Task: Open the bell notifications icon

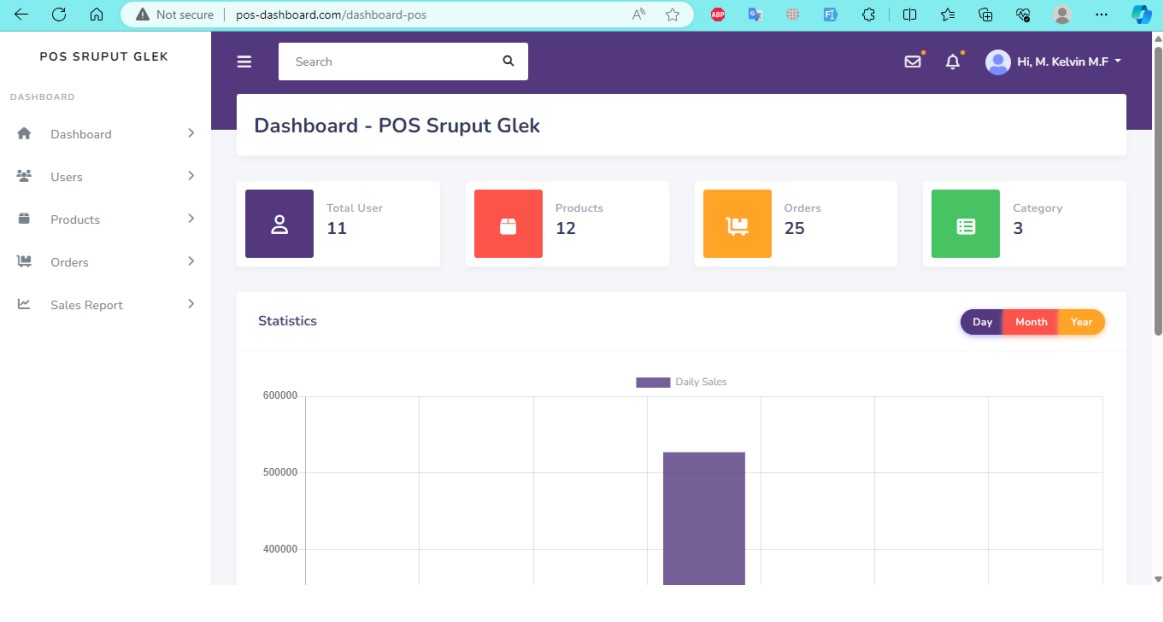Action: pos(952,62)
